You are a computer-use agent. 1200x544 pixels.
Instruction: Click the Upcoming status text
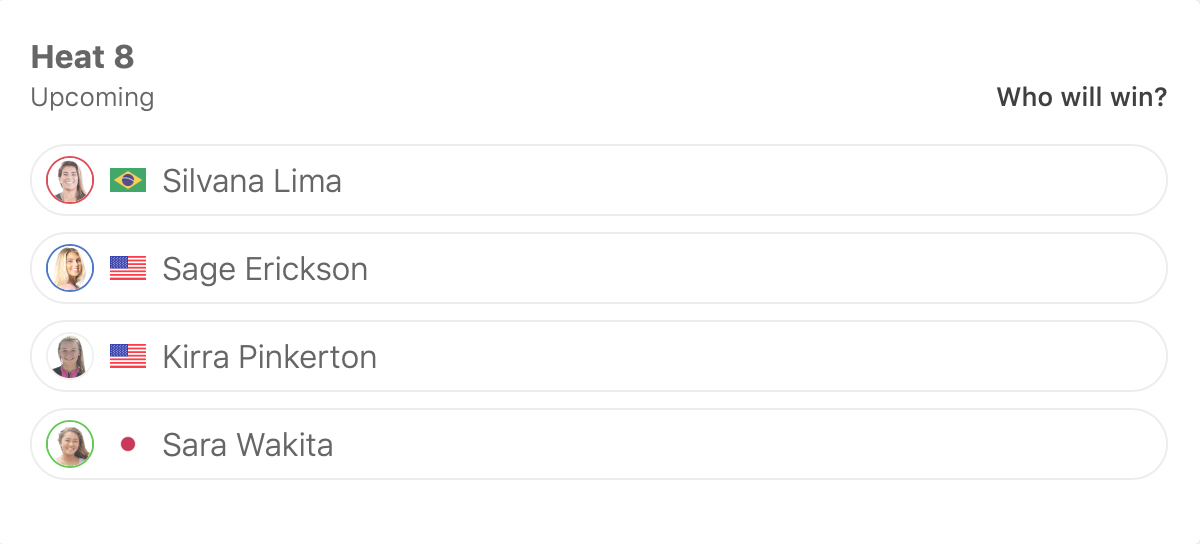(92, 98)
